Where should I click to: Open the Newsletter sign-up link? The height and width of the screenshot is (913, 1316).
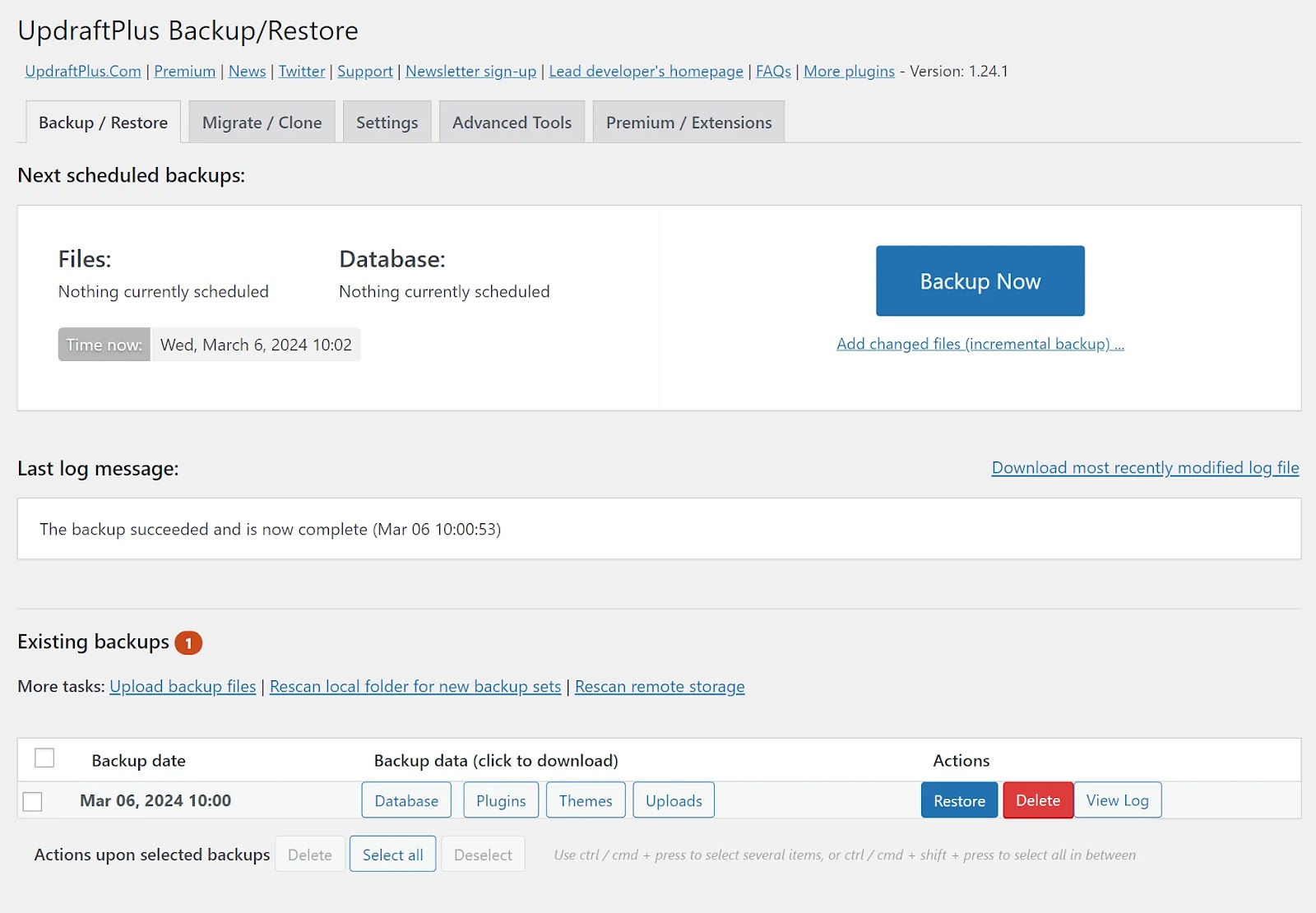point(470,72)
